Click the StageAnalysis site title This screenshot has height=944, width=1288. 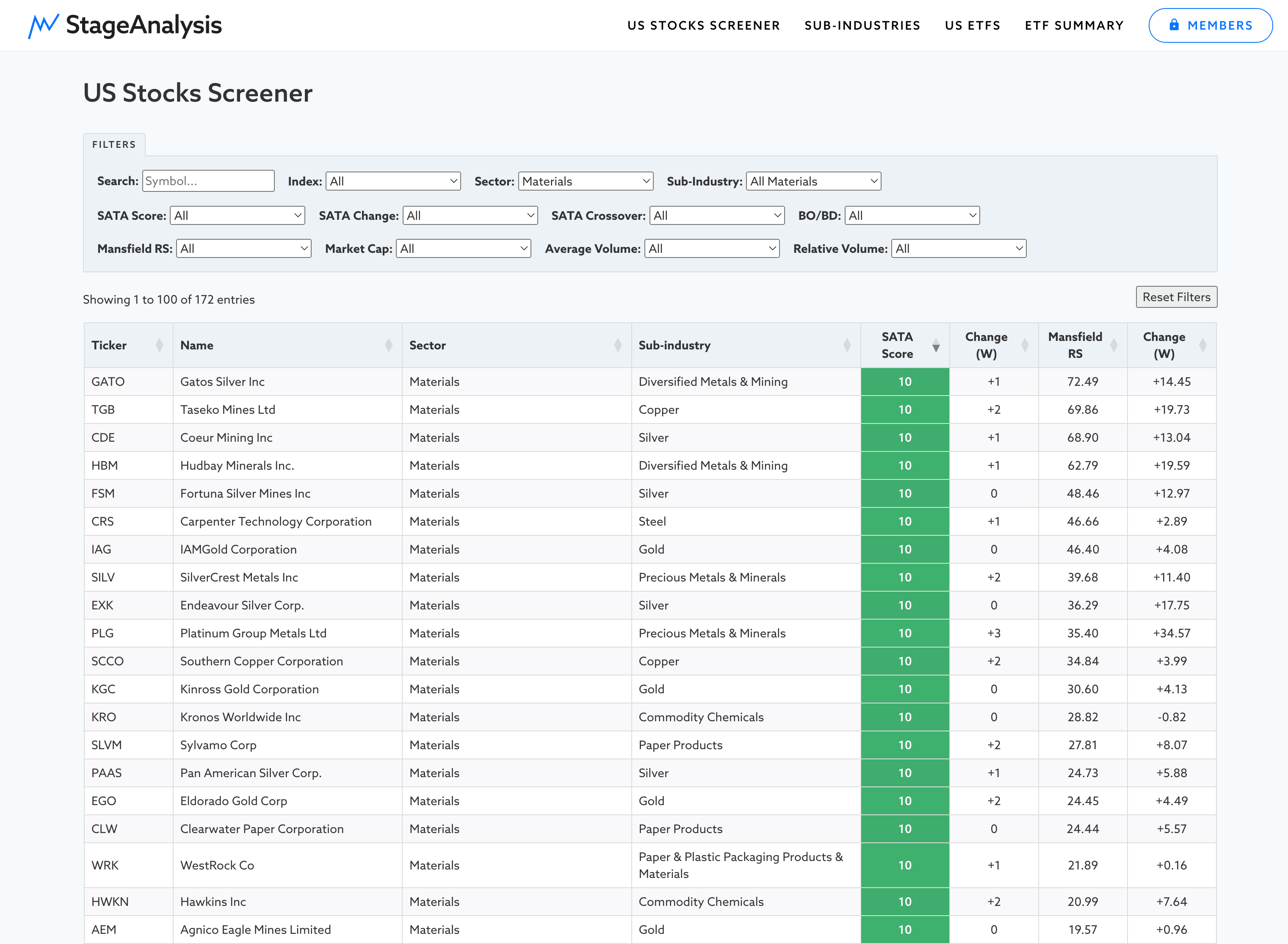[x=144, y=25]
